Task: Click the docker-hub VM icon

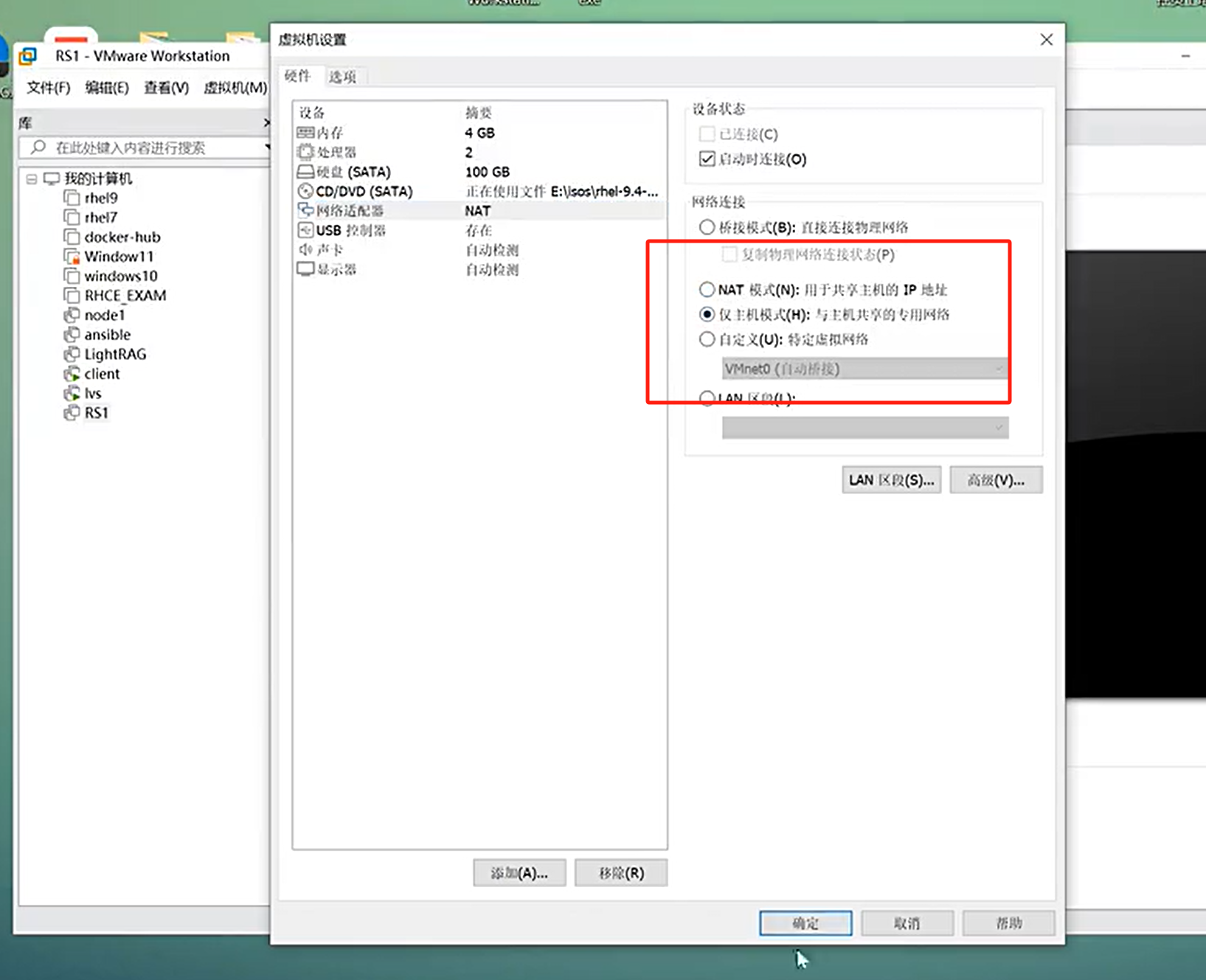Action: 72,237
